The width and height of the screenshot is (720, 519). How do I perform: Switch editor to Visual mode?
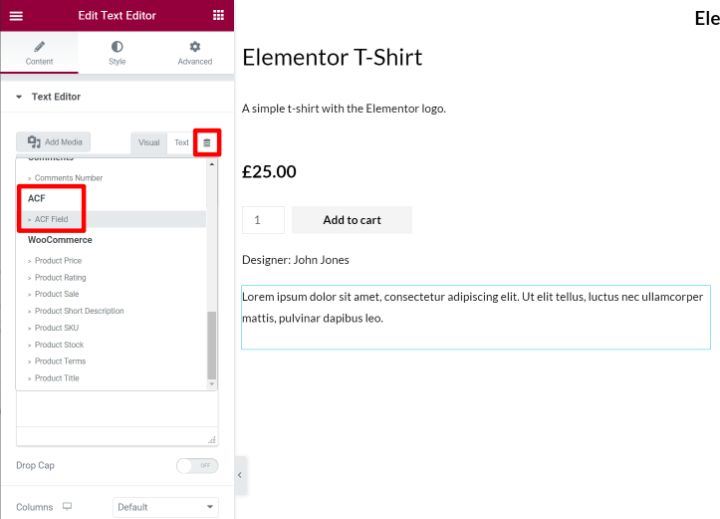tap(148, 143)
